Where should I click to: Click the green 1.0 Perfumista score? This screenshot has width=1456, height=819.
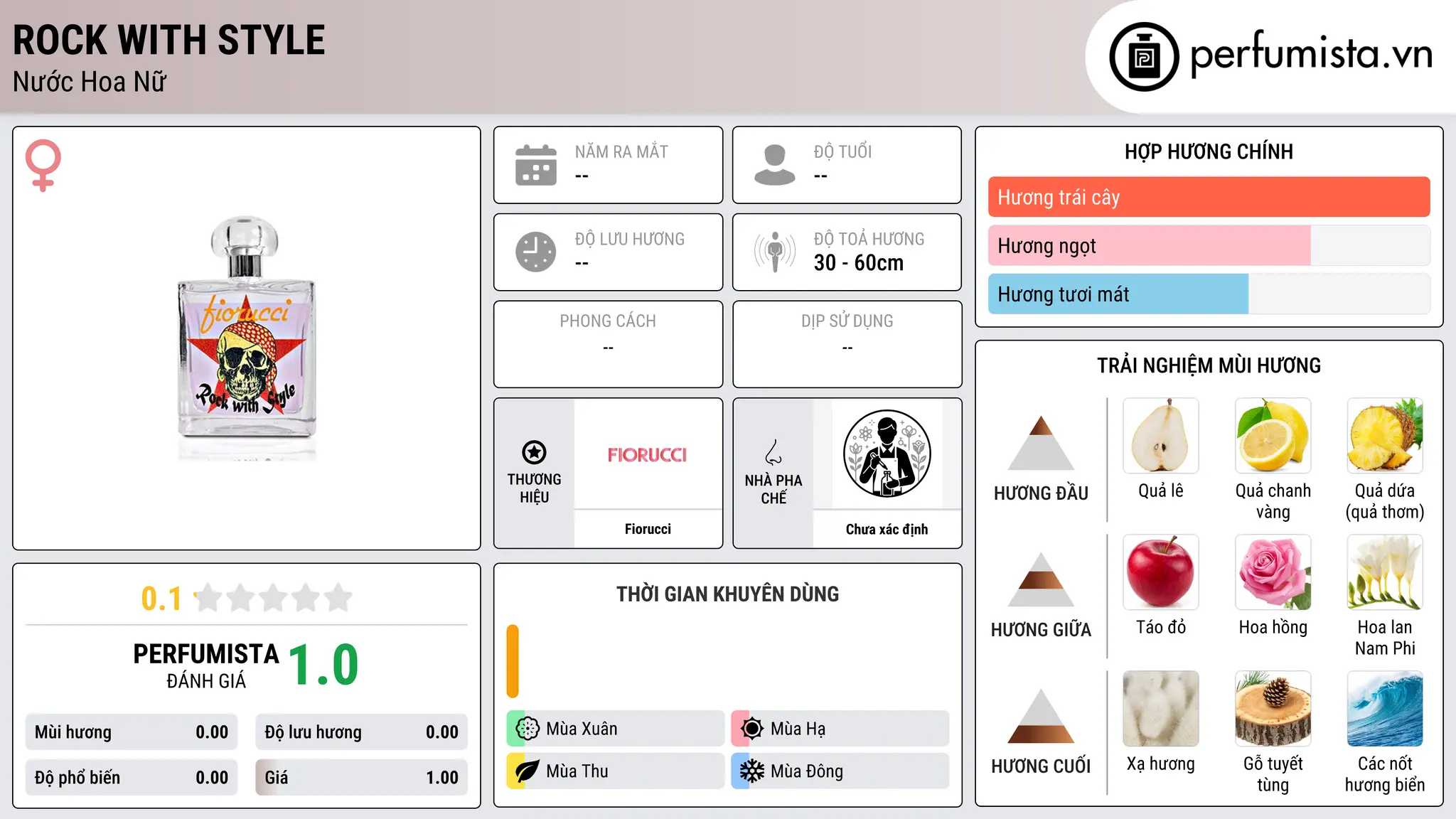click(323, 665)
